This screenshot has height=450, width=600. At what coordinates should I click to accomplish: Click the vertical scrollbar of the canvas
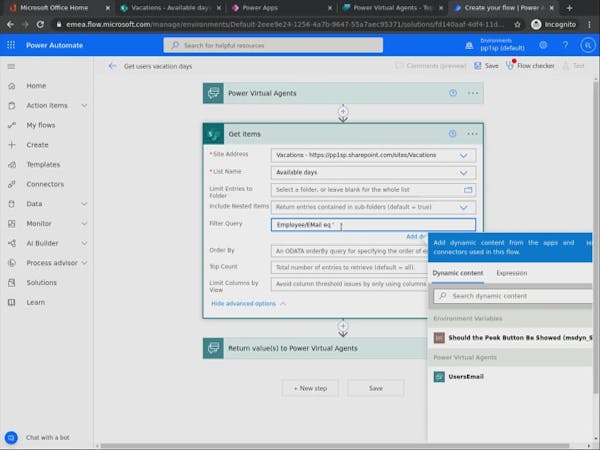click(x=596, y=237)
